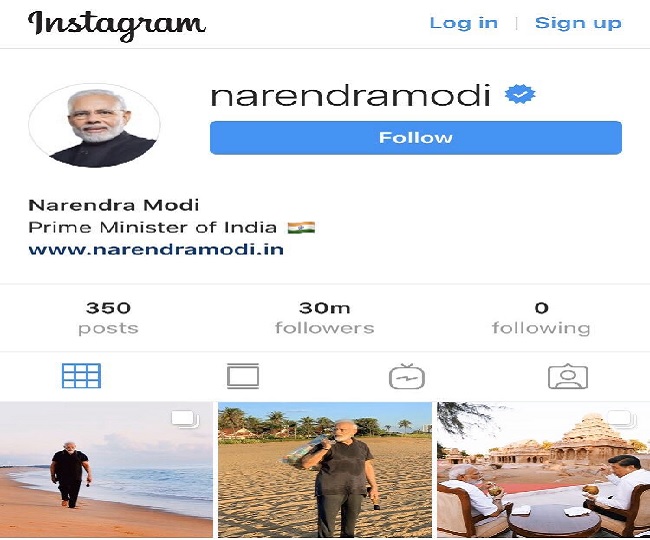Open the IGTV tab icon
The image size is (650, 540).
[407, 376]
